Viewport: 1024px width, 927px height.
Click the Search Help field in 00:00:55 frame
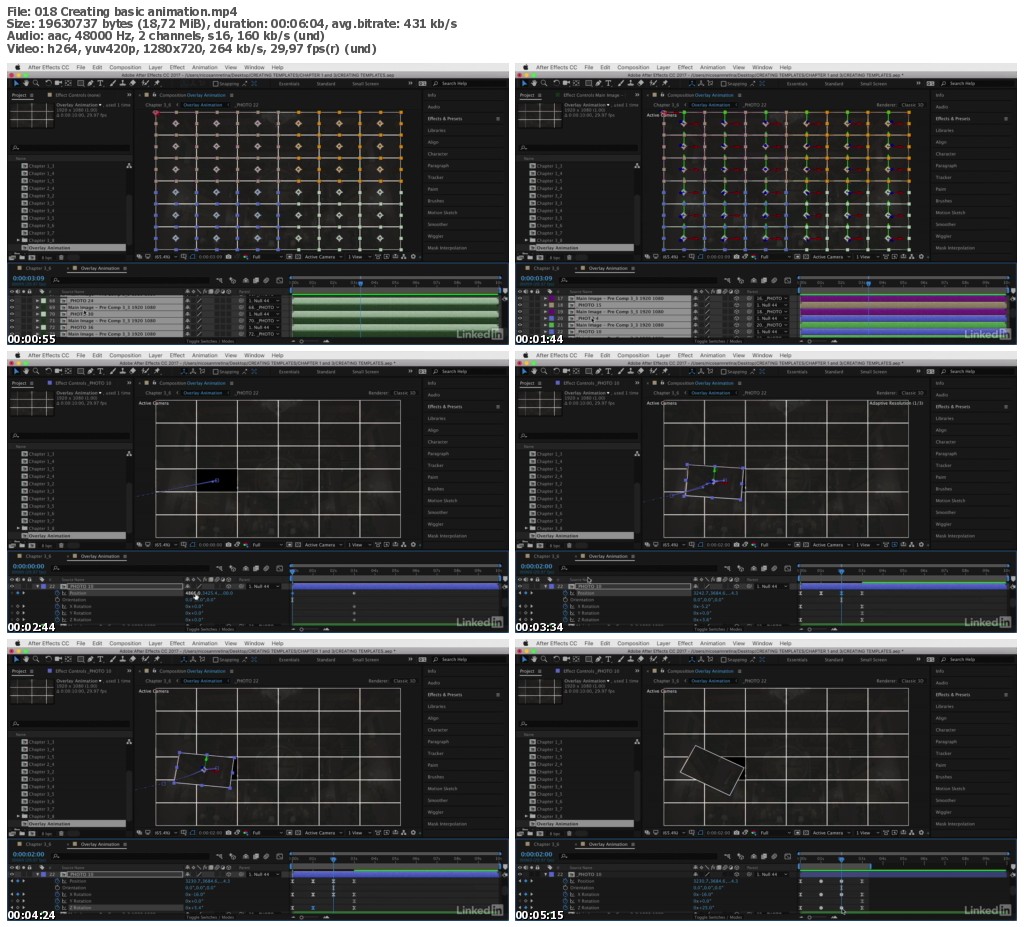pos(466,84)
